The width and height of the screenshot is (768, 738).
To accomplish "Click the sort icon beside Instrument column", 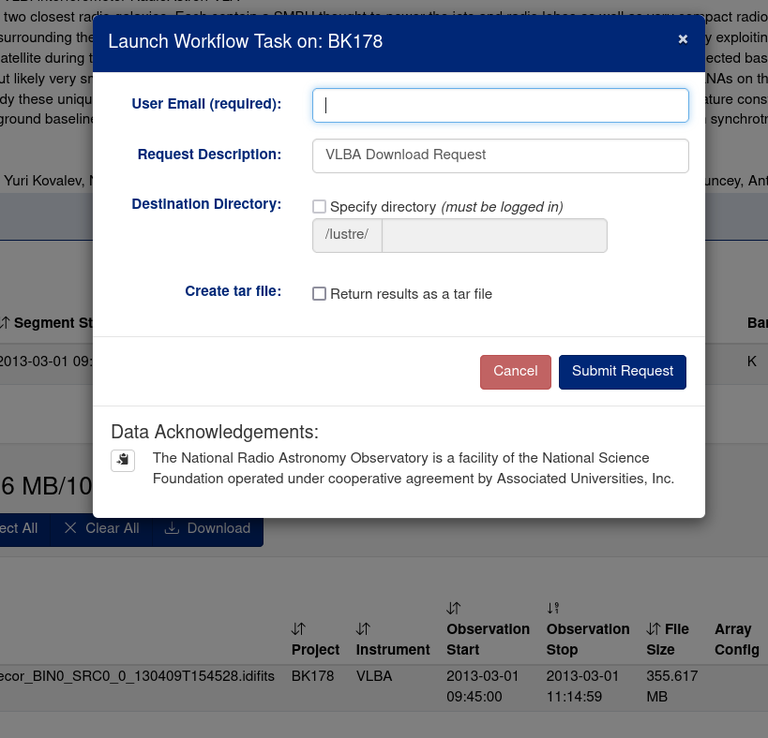I will [x=362, y=629].
